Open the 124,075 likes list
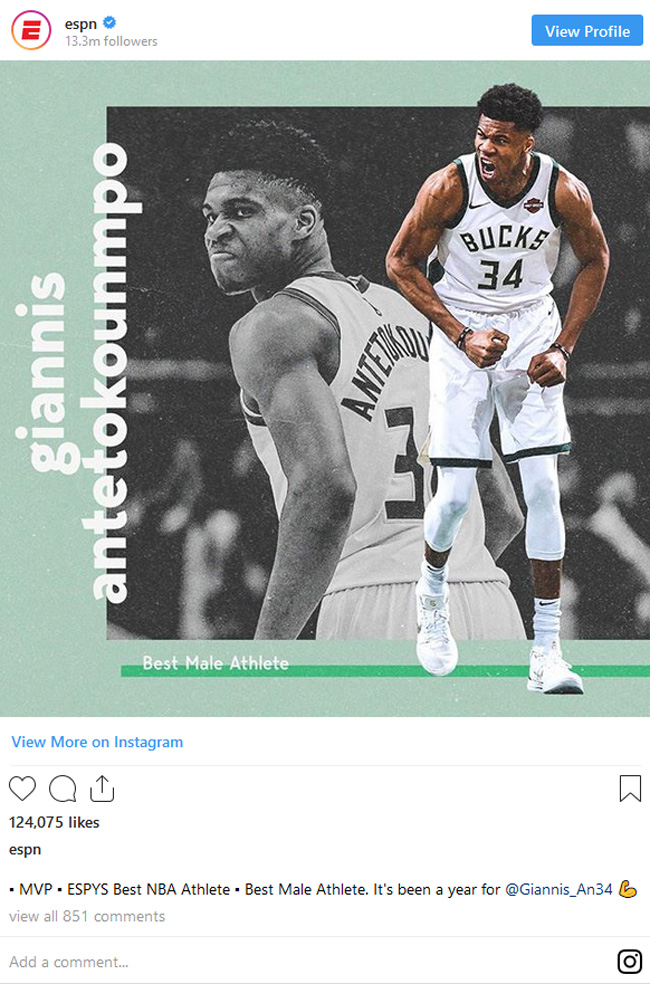Viewport: 650px width, 984px height. tap(54, 822)
